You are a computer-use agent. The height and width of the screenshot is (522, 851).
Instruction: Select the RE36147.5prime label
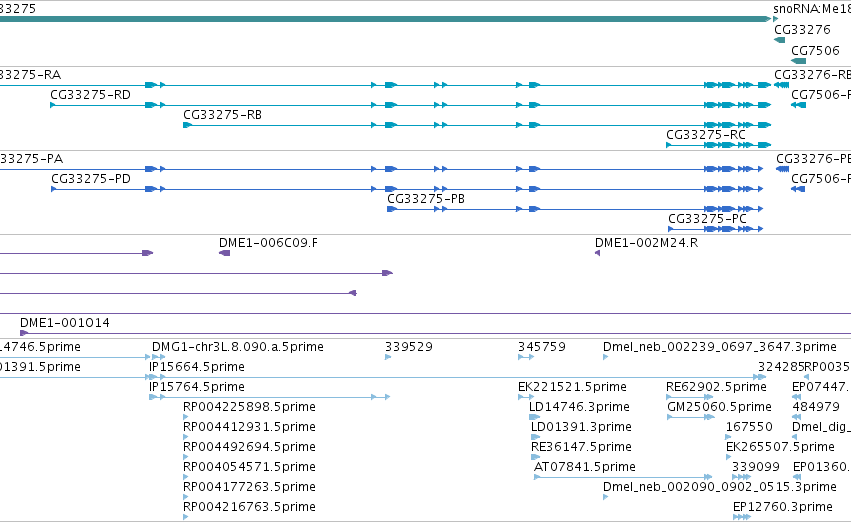tap(581, 447)
